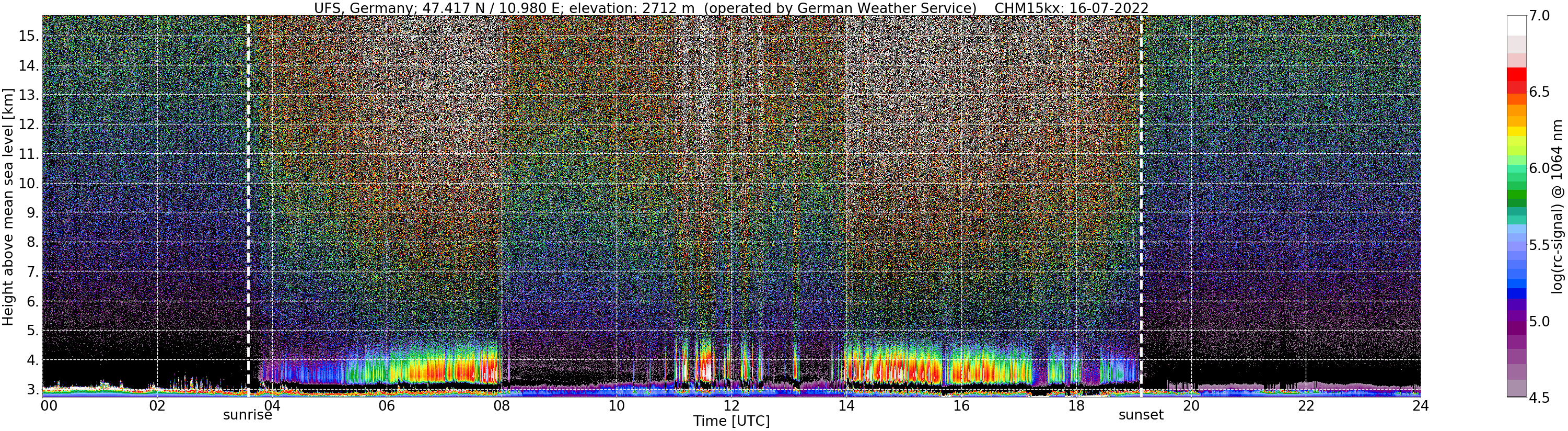Click the colorbar tick label '5.0'

tap(1539, 321)
